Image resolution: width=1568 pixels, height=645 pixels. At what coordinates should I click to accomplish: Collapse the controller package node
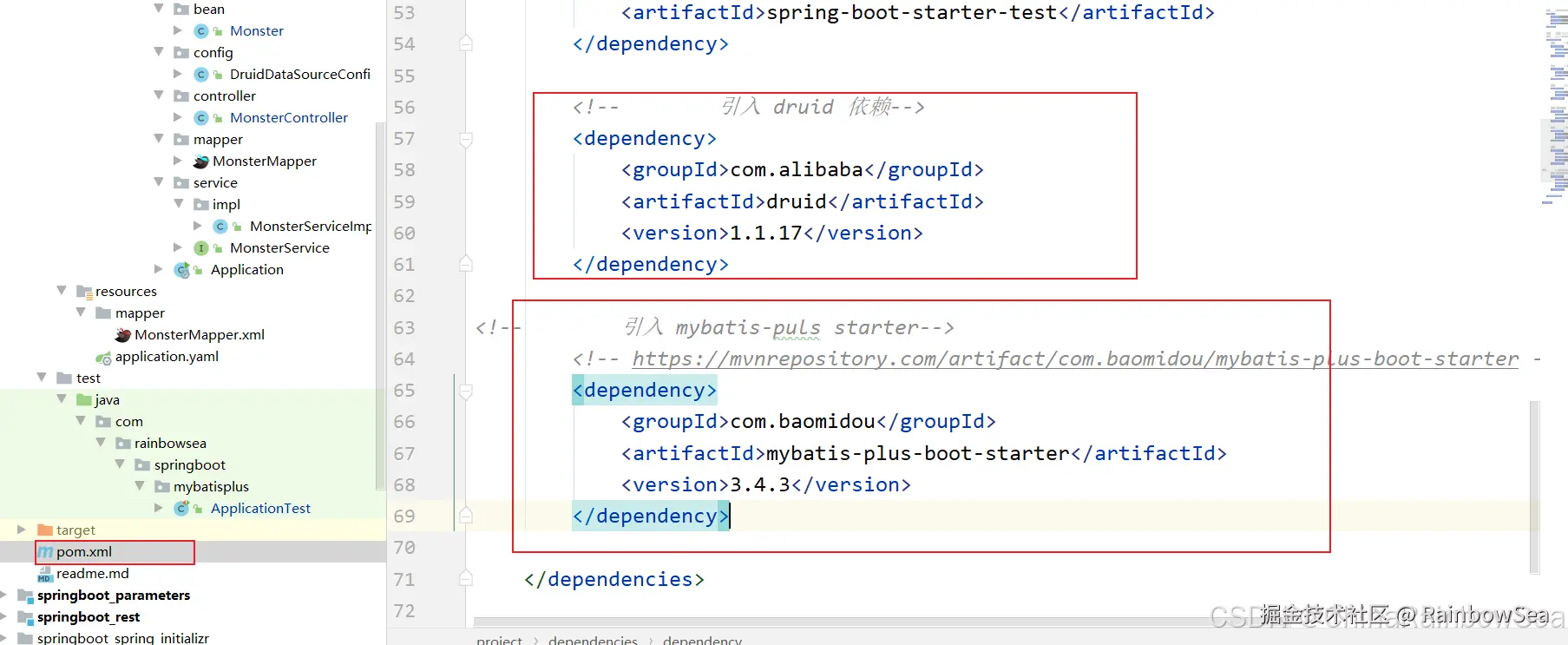(x=159, y=95)
